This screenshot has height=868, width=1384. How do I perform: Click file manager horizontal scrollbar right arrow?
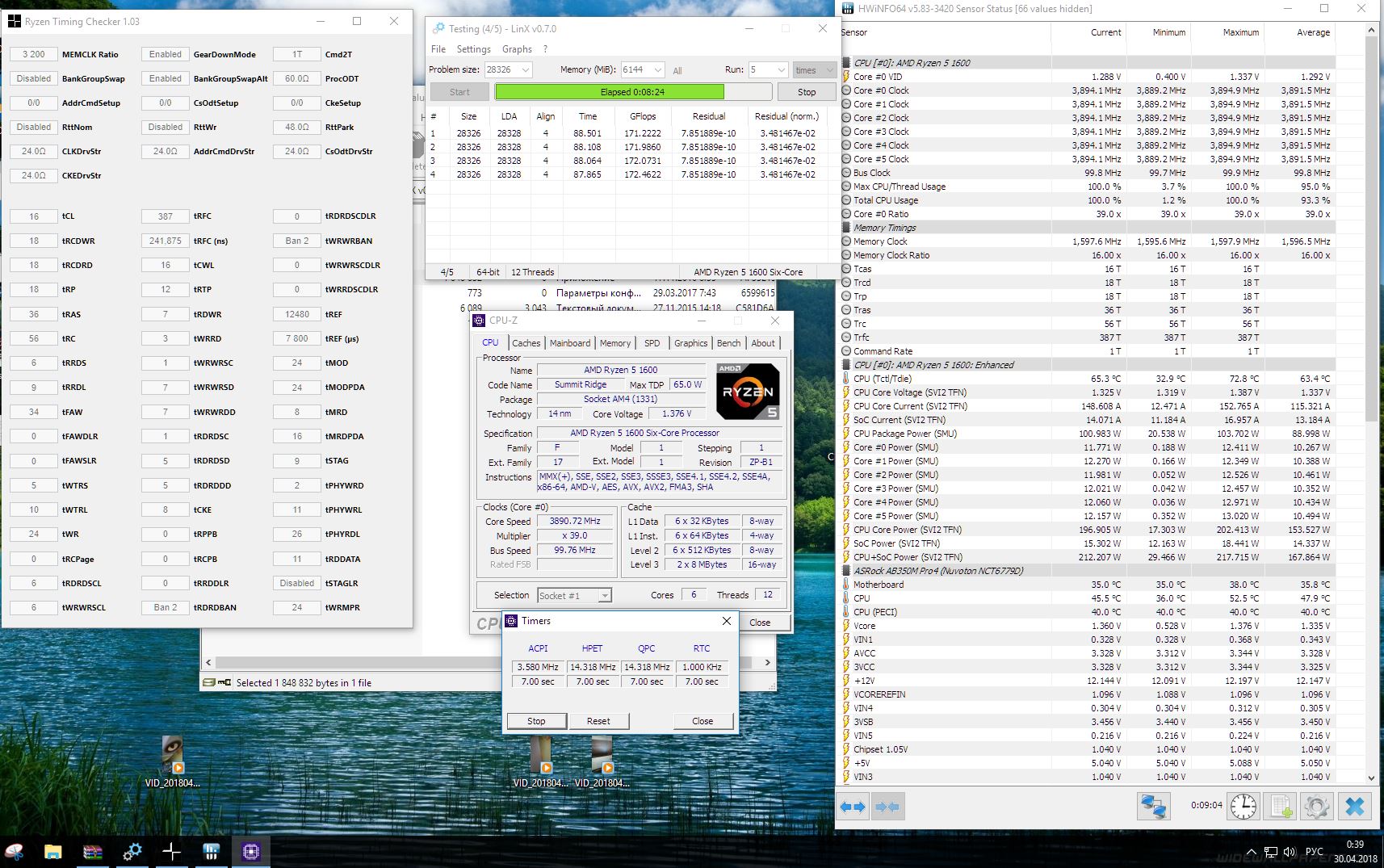pos(768,662)
